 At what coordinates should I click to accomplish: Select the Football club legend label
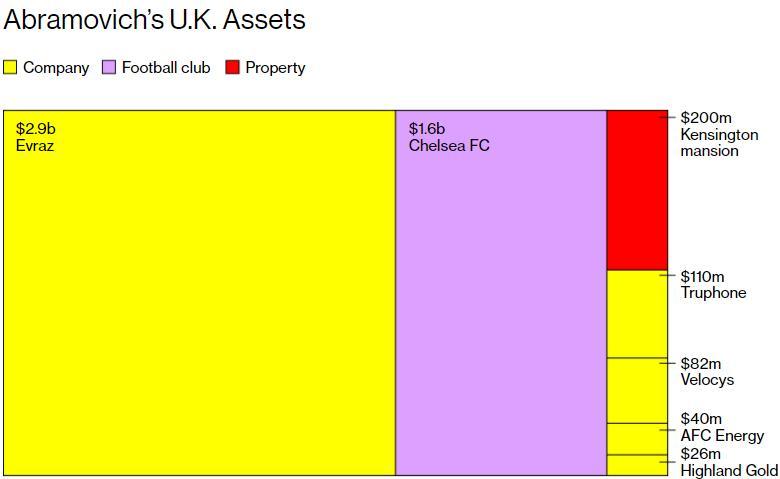[166, 67]
